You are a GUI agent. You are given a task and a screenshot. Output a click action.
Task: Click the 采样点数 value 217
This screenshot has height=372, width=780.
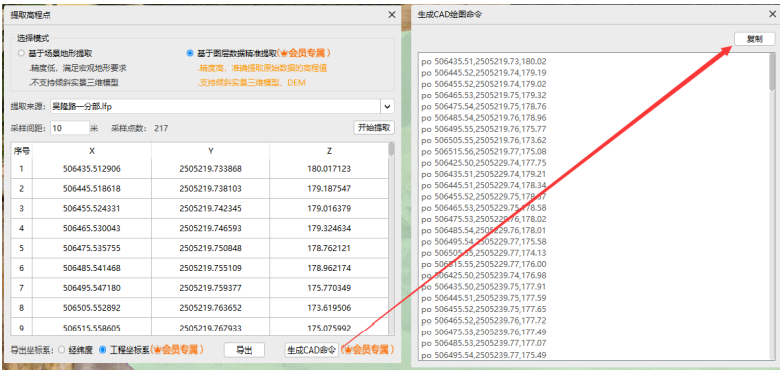click(161, 128)
